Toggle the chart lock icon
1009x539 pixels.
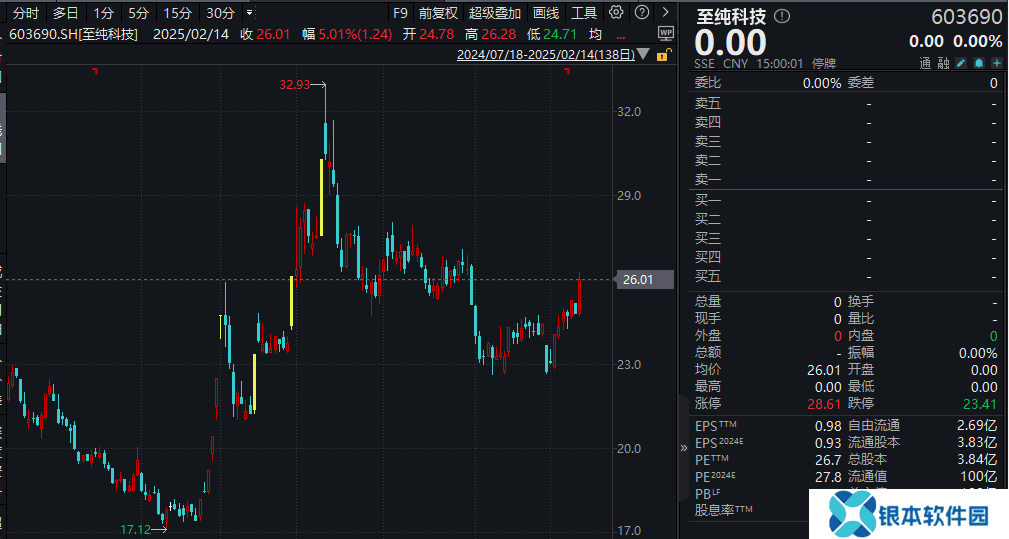coord(664,55)
